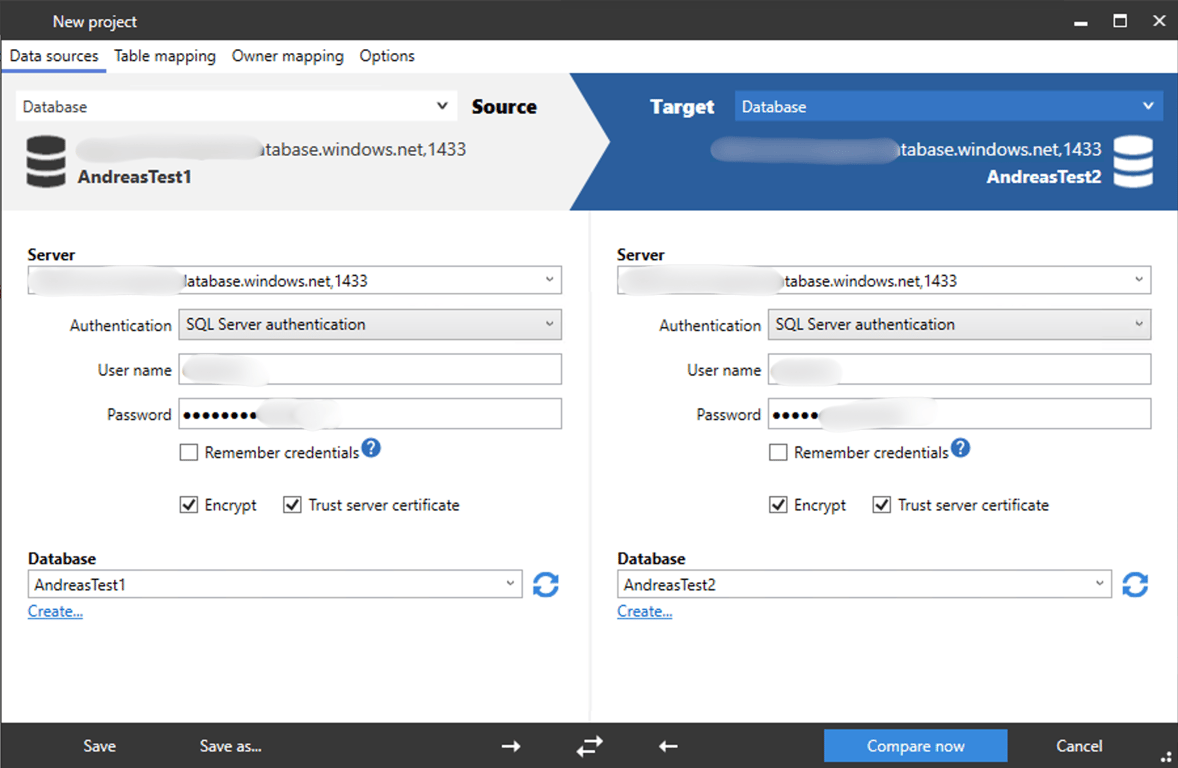Focus the source Password field
This screenshot has width=1178, height=768.
click(x=370, y=414)
